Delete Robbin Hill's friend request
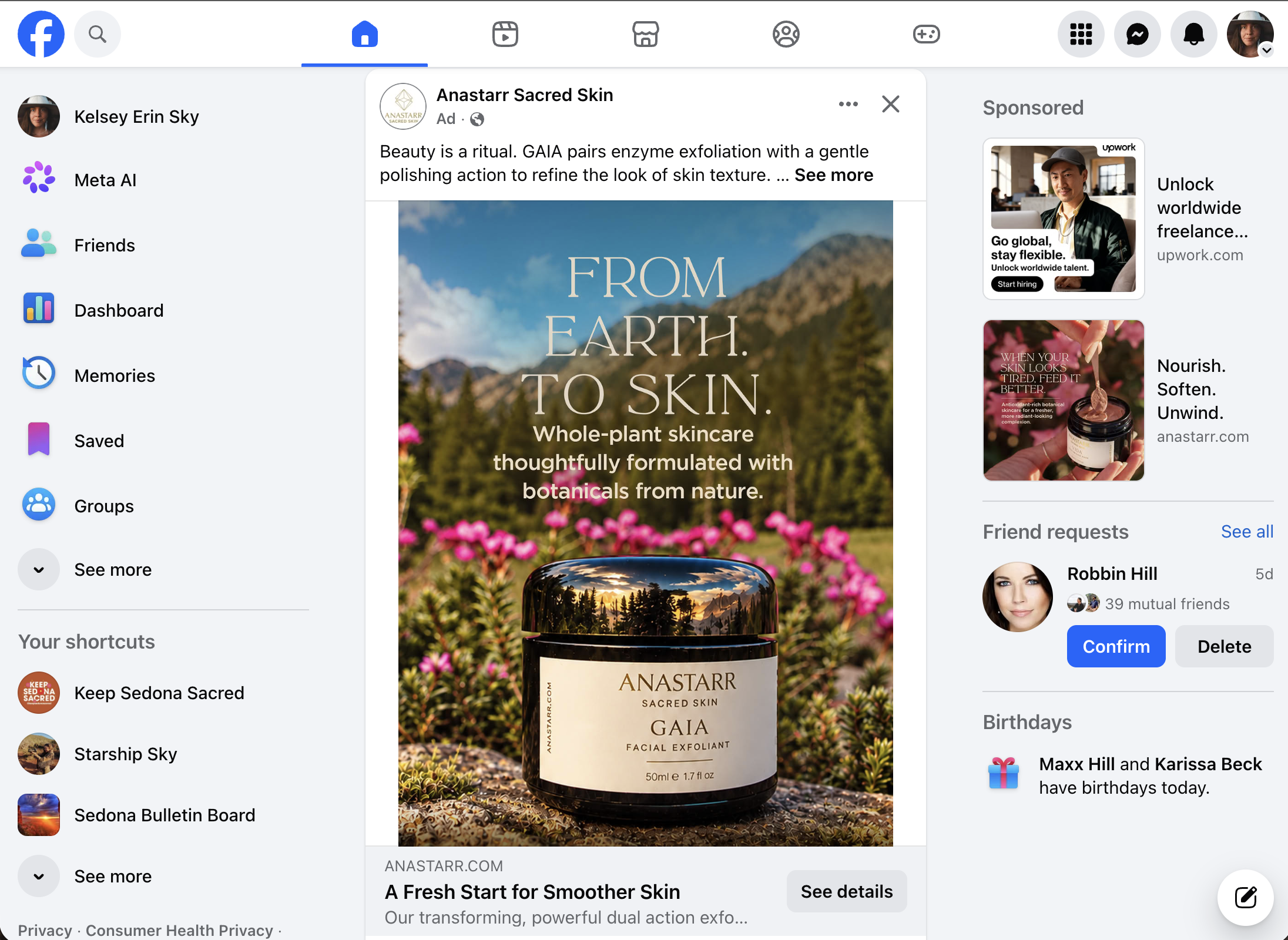This screenshot has width=1288, height=940. (x=1224, y=646)
